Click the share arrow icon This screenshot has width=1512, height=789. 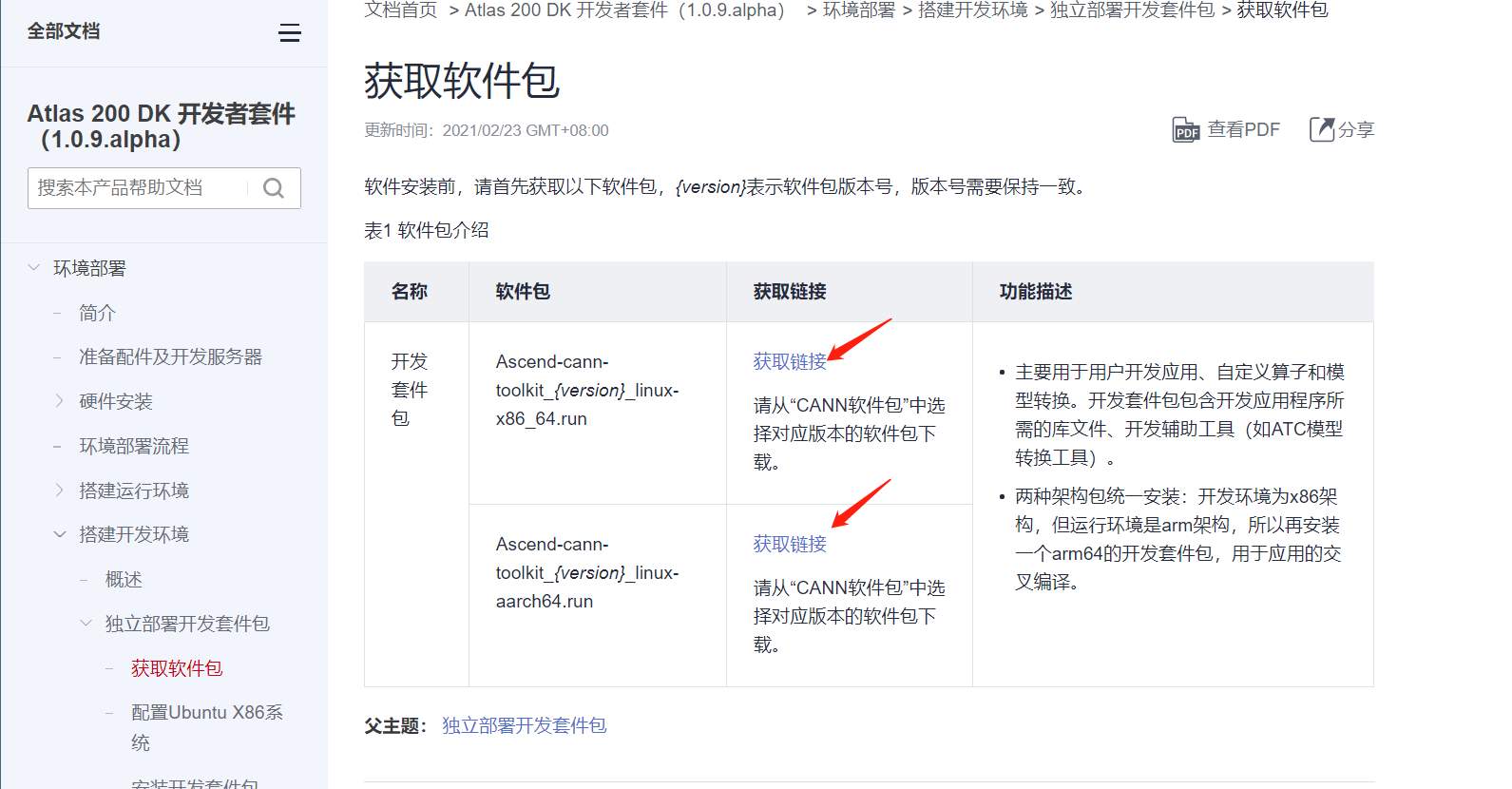[x=1322, y=129]
